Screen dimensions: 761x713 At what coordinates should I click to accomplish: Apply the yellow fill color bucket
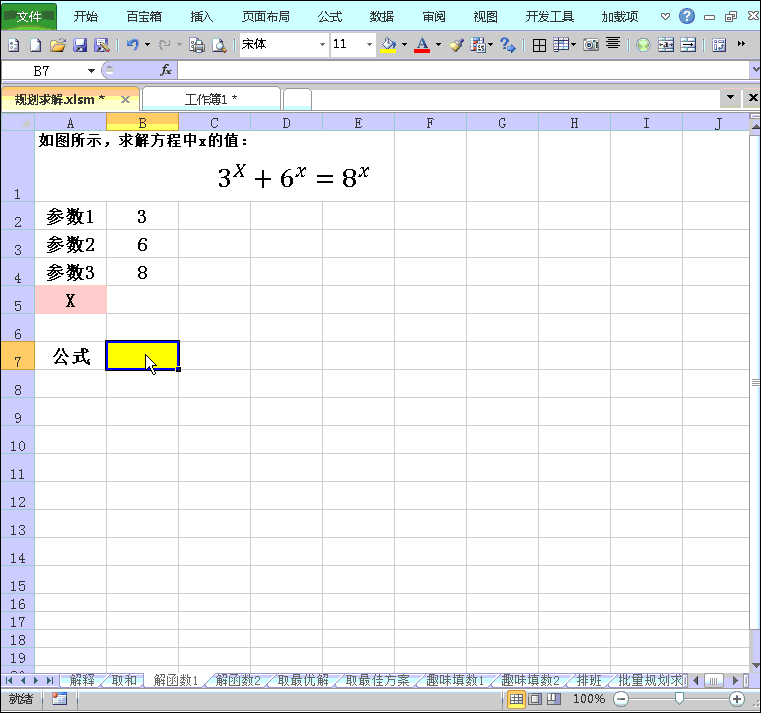(388, 45)
